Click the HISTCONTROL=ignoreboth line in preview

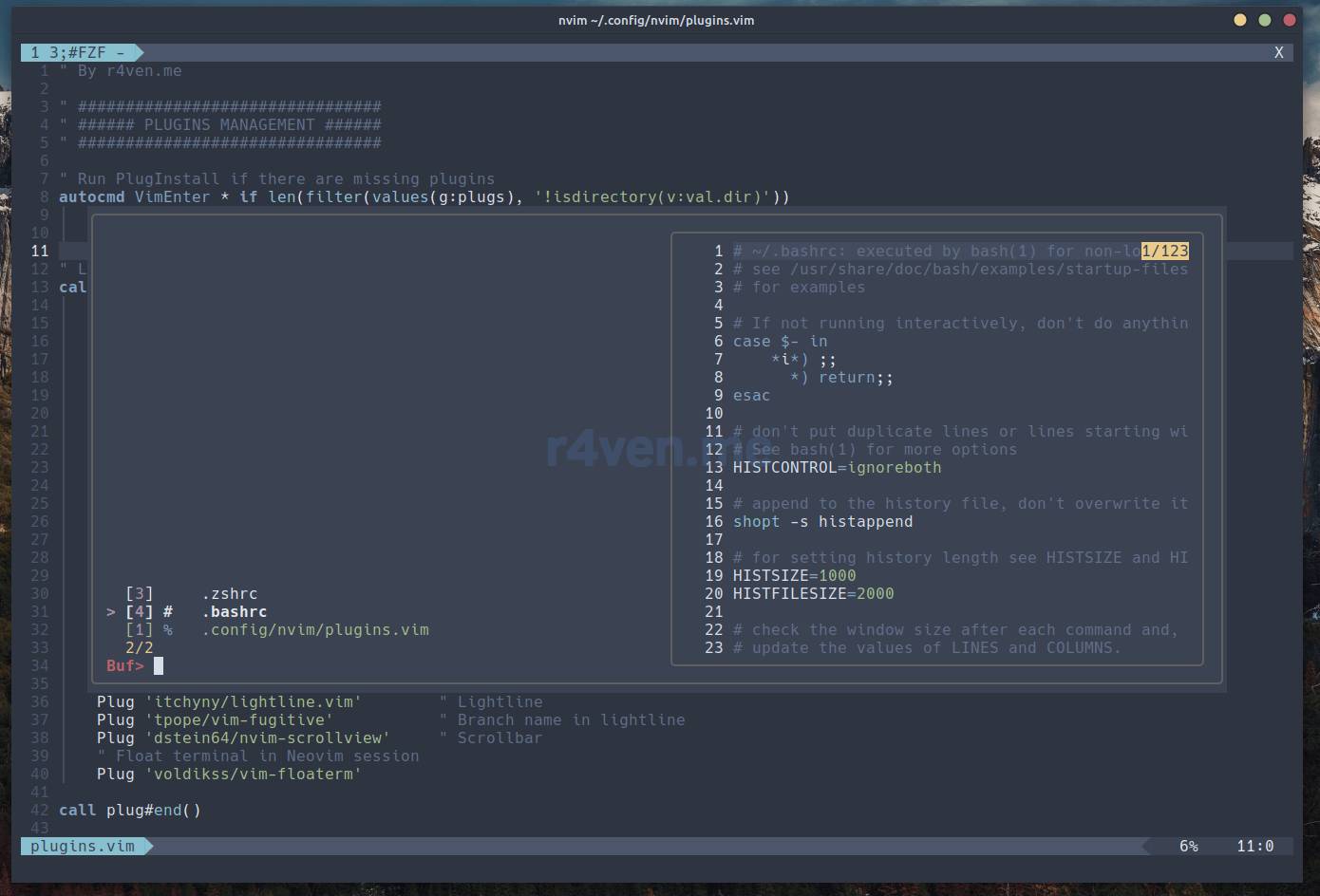[x=837, y=468]
